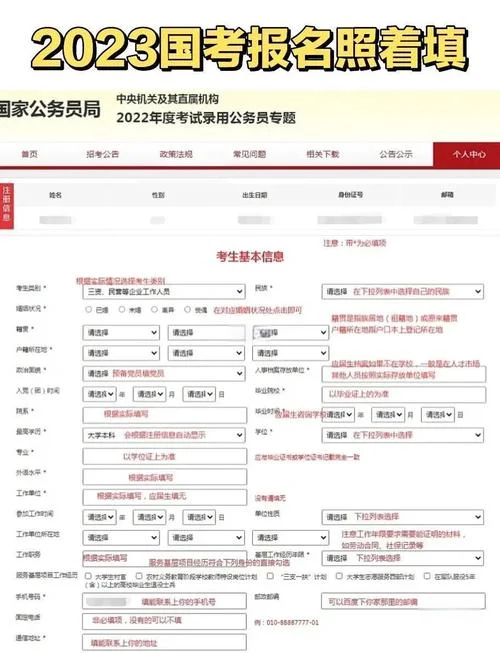500x653 pixels.
Task: Open the 入党时间 day dropdown
Action: coord(199,394)
